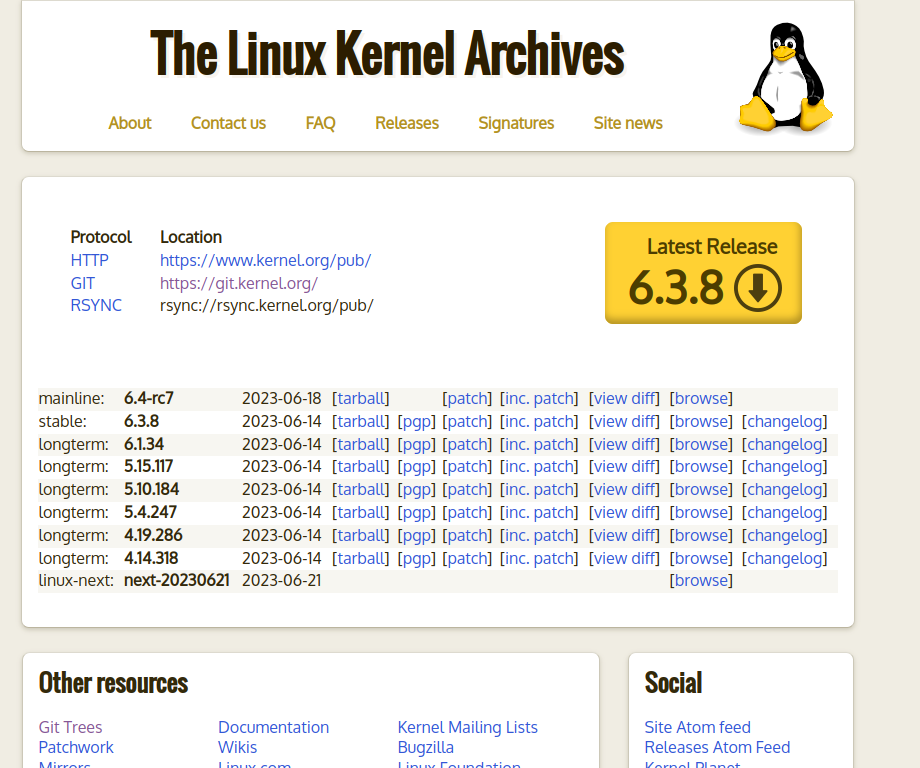Image resolution: width=920 pixels, height=768 pixels.
Task: Open the longterm 5.15.117 patch link
Action: click(x=467, y=466)
